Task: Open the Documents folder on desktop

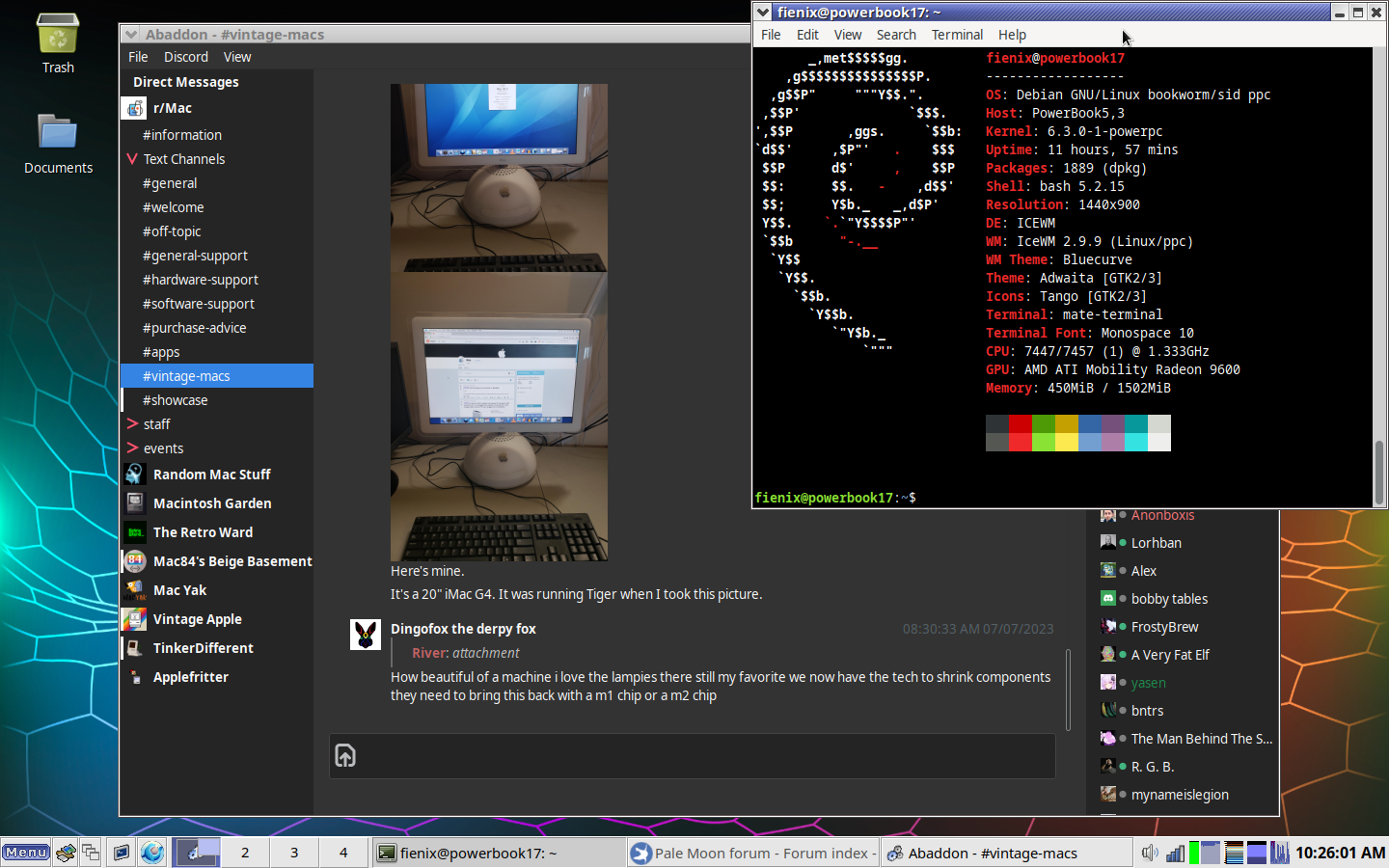Action: 58,133
